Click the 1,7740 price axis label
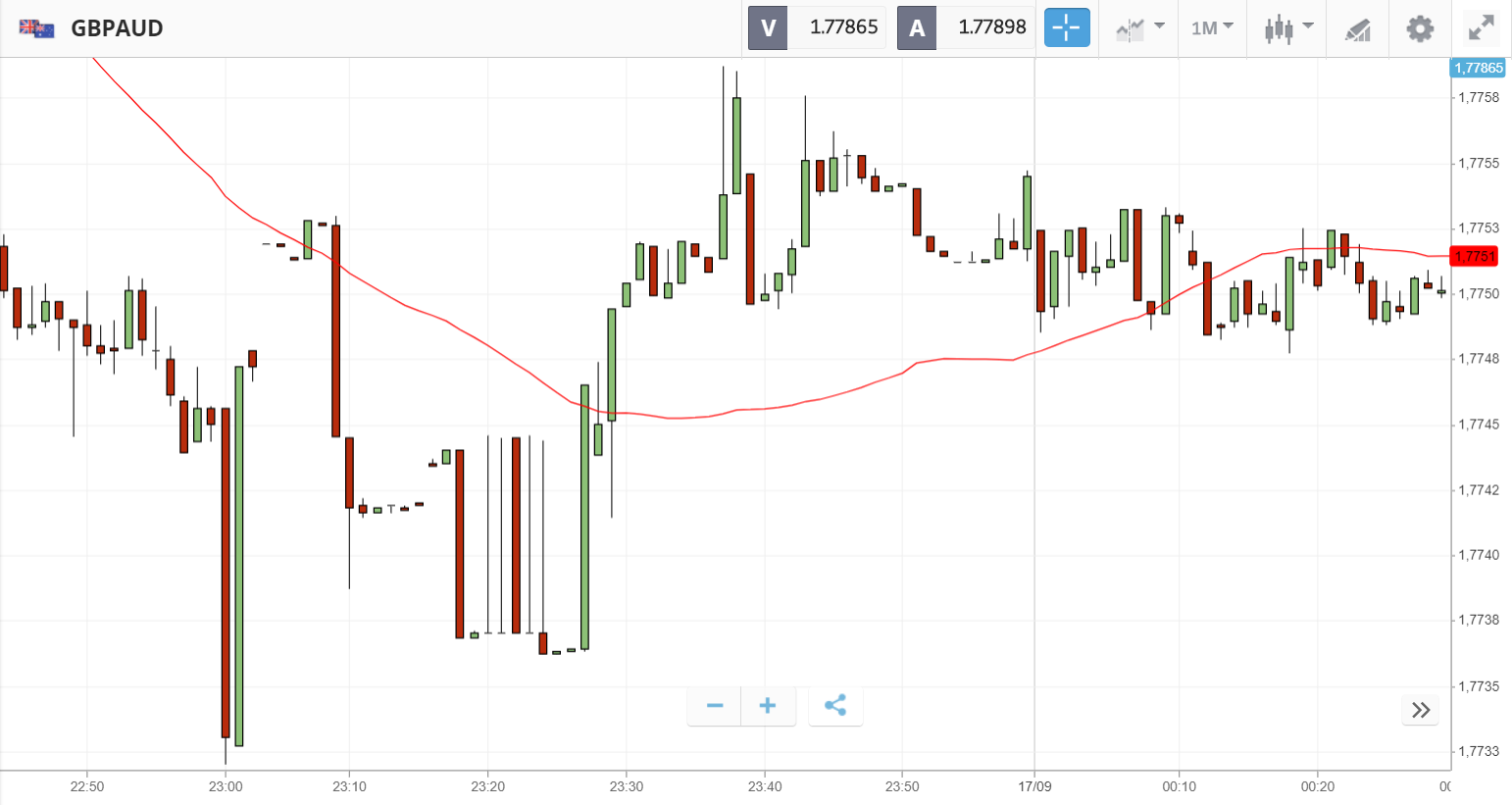1512x805 pixels. pyautogui.click(x=1479, y=555)
